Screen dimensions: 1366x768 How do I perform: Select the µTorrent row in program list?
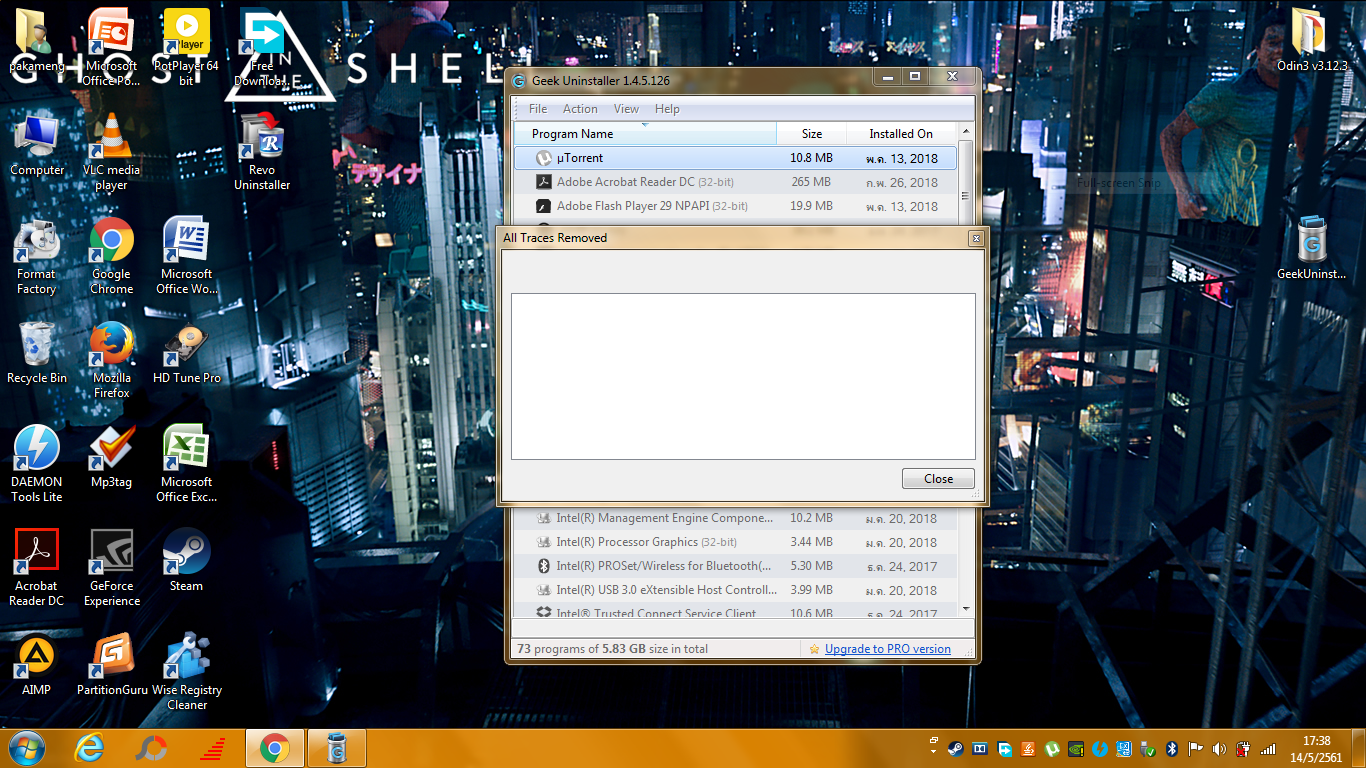pos(735,158)
